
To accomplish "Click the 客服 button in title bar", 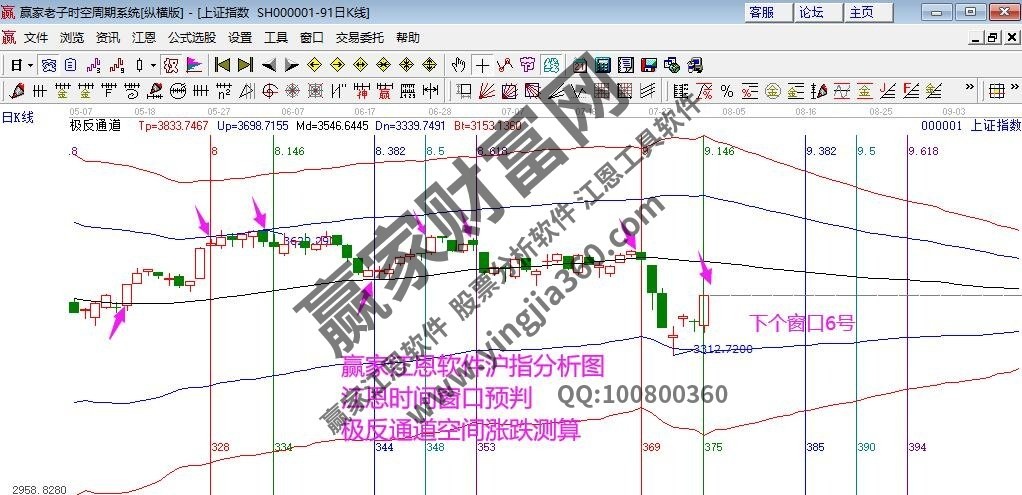I will point(762,12).
